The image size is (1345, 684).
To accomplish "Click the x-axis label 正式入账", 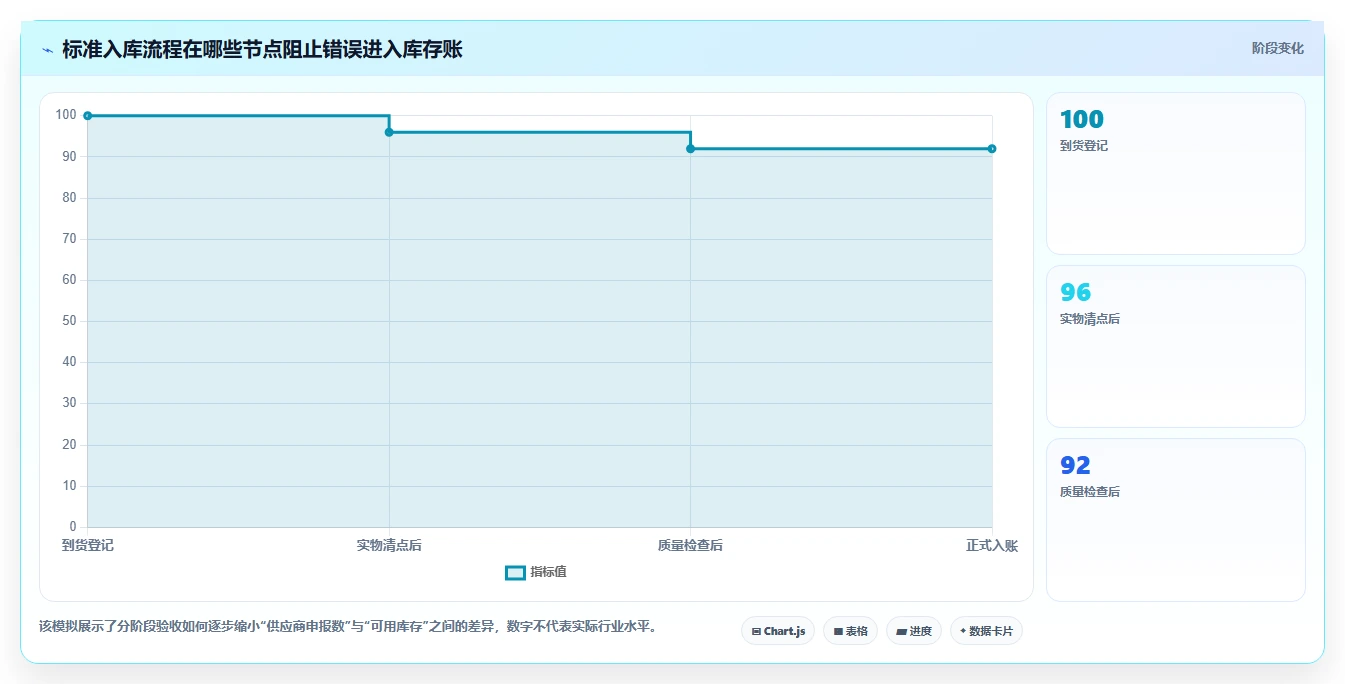I will click(992, 545).
